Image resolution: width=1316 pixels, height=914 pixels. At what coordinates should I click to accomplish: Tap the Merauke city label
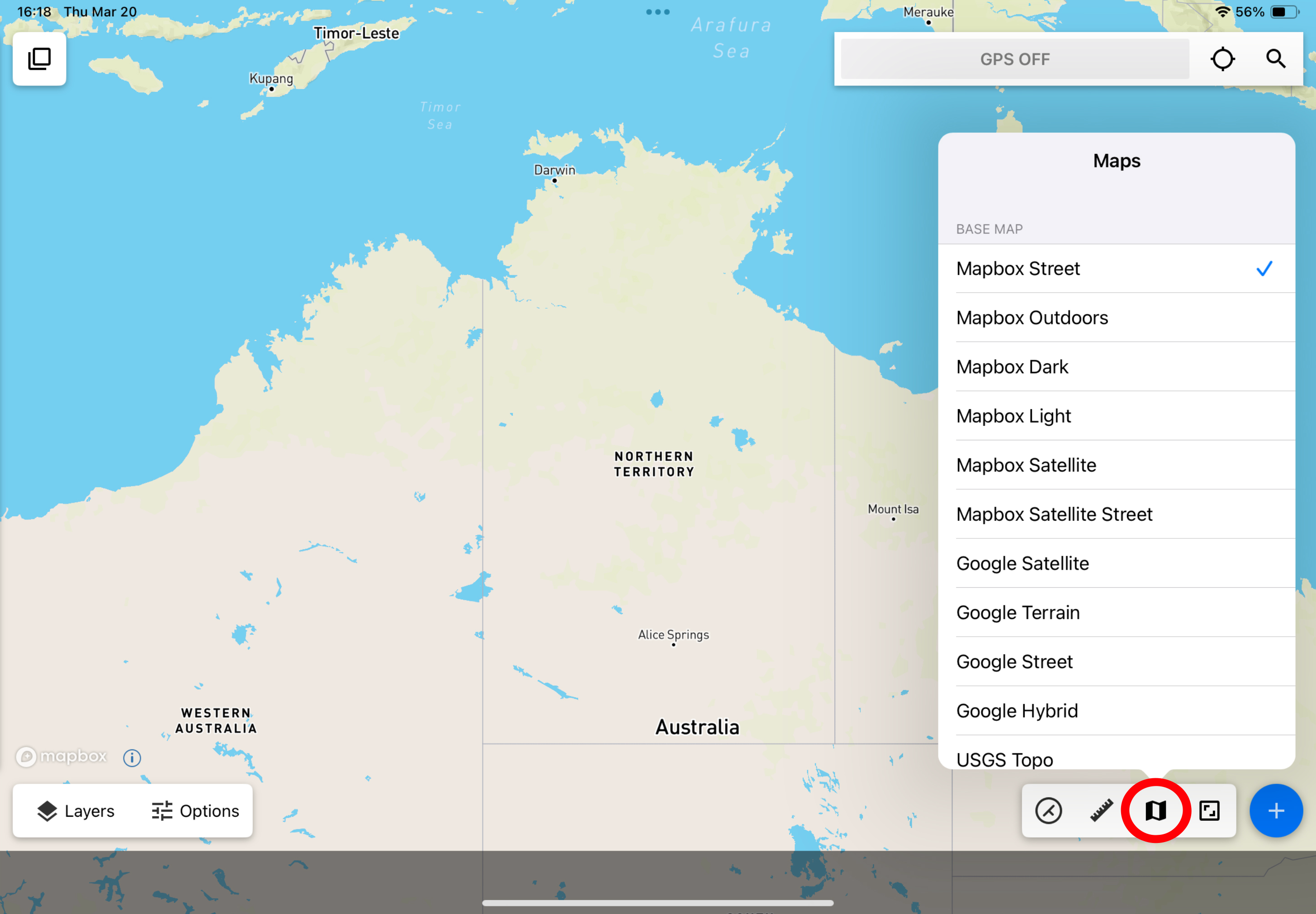click(x=928, y=12)
